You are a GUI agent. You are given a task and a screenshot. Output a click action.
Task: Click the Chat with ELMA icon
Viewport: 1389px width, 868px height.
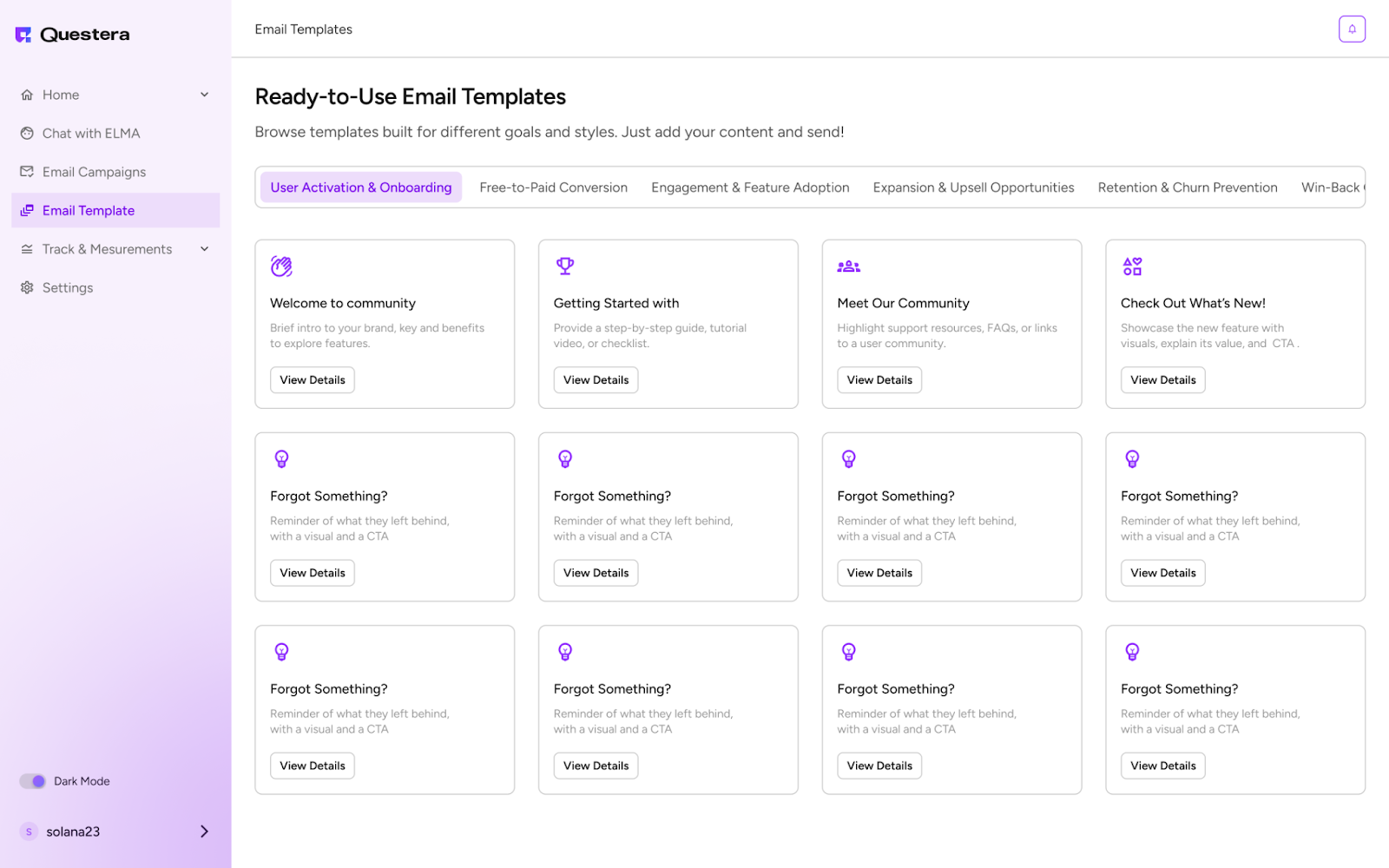[x=27, y=133]
